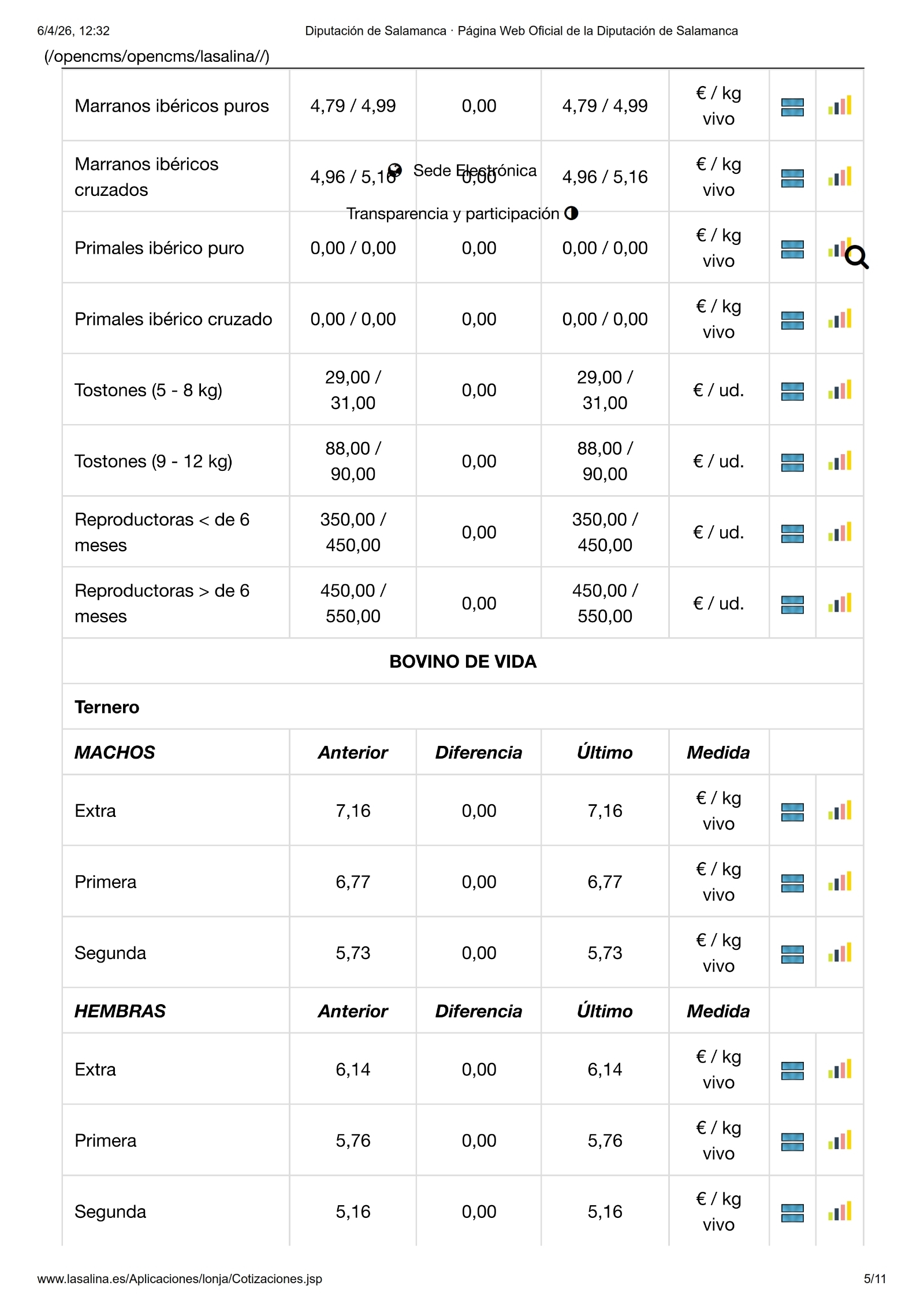Click the Sede Electrónica link
Image resolution: width=924 pixels, height=1308 pixels.
coord(475,170)
